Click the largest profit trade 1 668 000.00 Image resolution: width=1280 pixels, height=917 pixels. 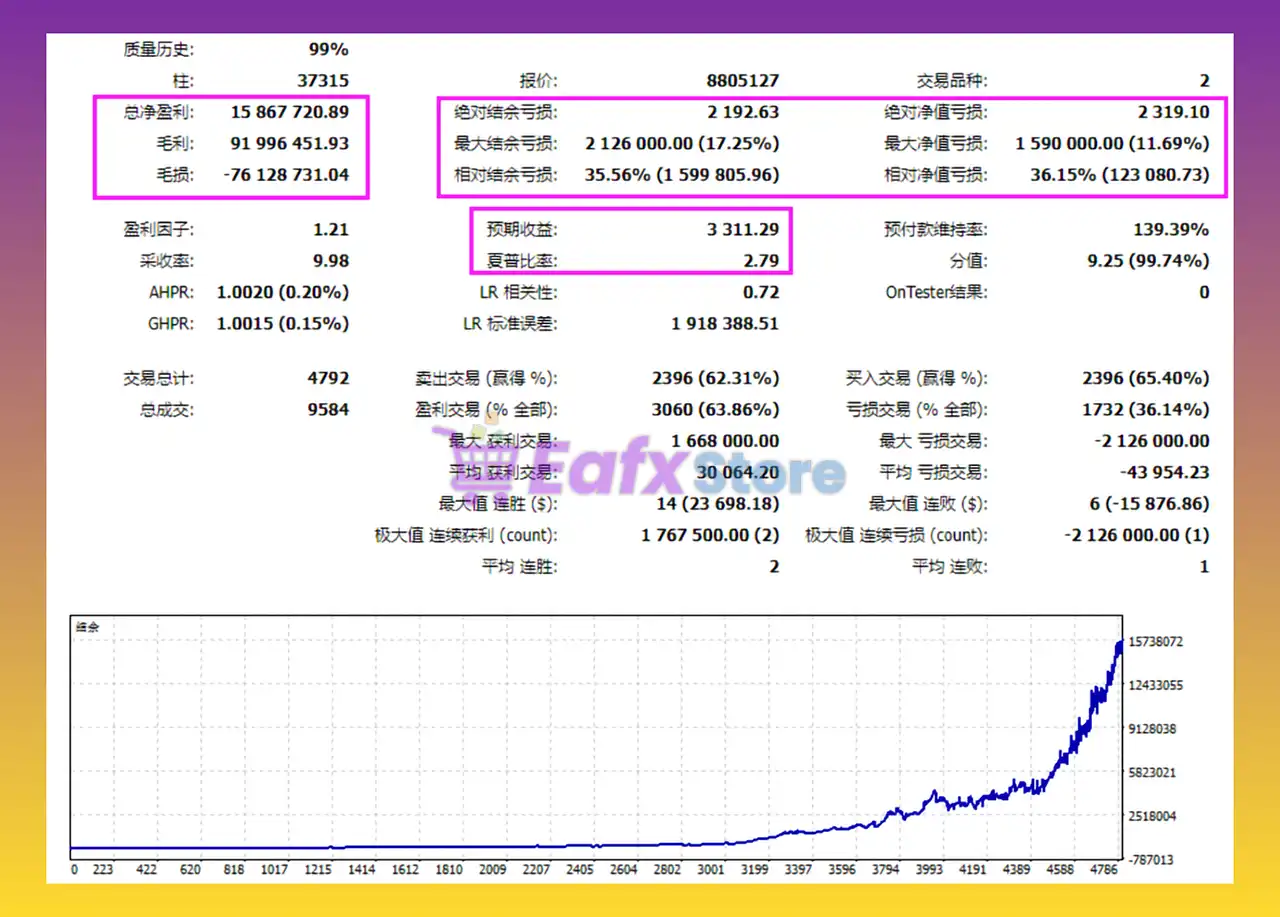point(725,441)
